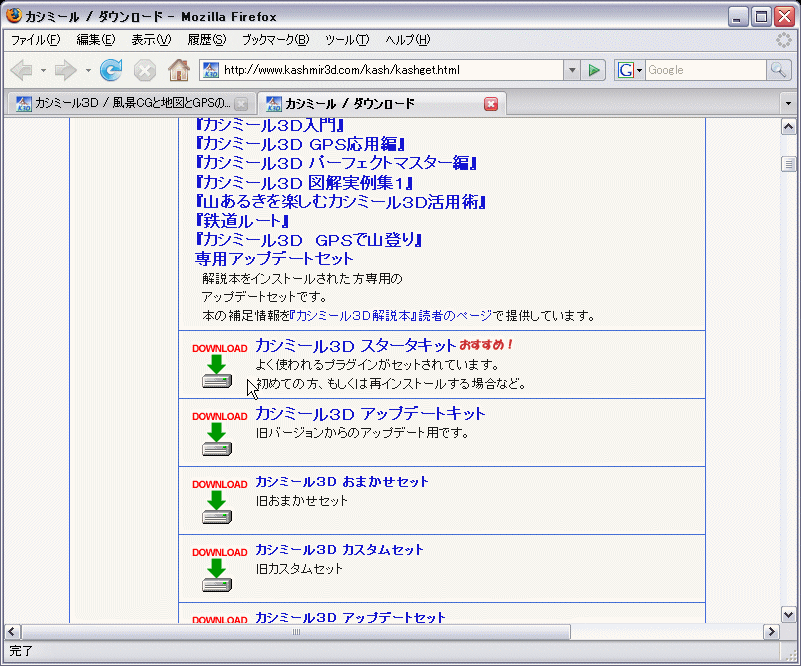Click the site favicon in address bar
This screenshot has width=801, height=666.
click(x=211, y=70)
